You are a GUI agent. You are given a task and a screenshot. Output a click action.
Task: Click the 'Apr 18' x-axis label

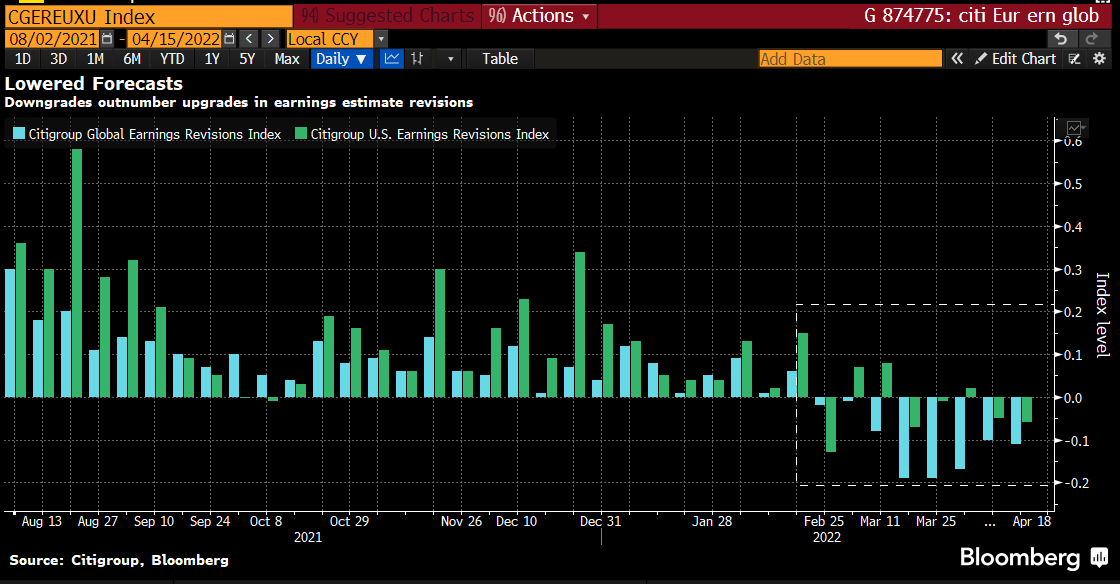point(1031,521)
